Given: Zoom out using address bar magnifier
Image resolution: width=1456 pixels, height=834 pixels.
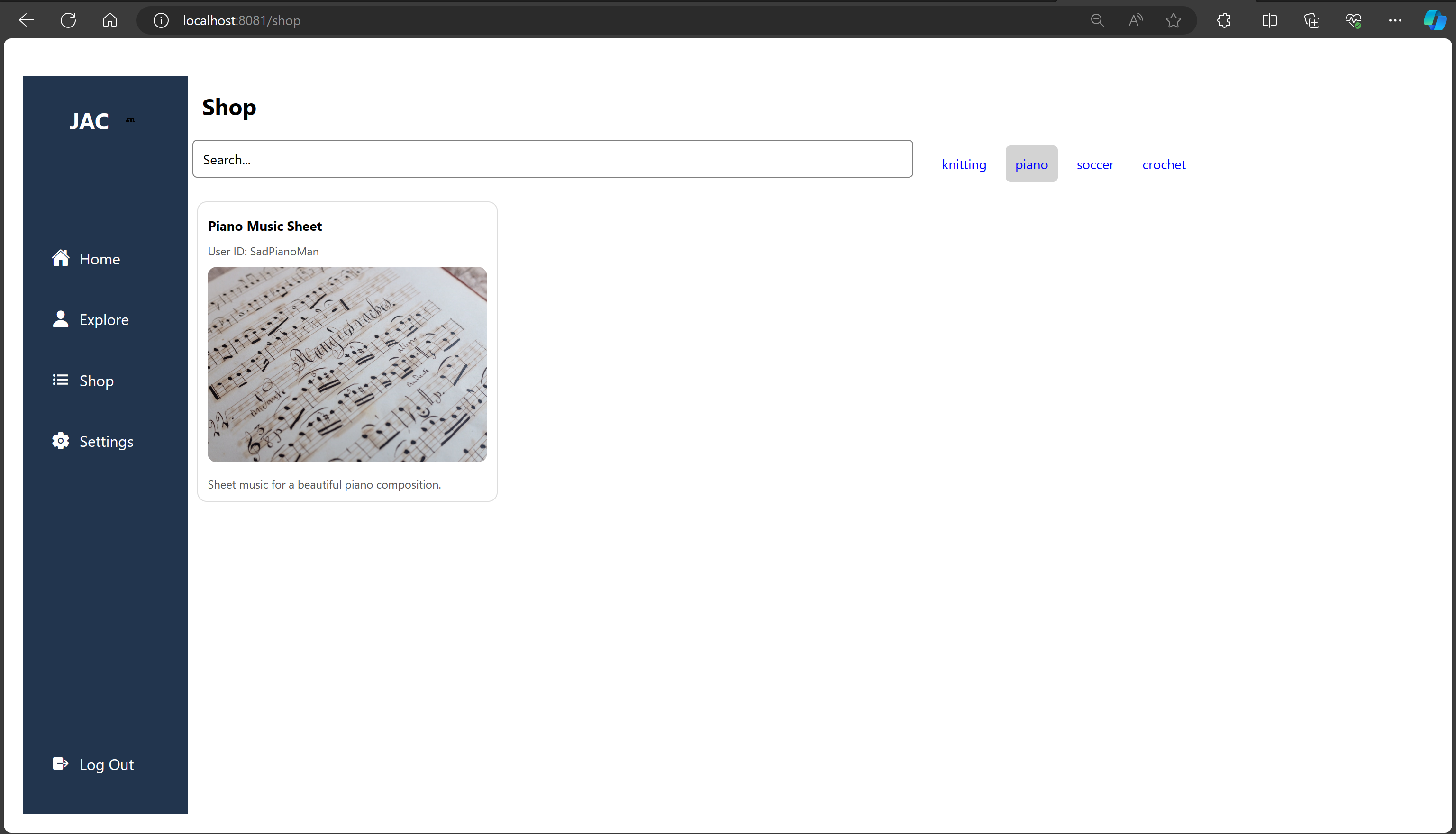Looking at the screenshot, I should (1096, 21).
